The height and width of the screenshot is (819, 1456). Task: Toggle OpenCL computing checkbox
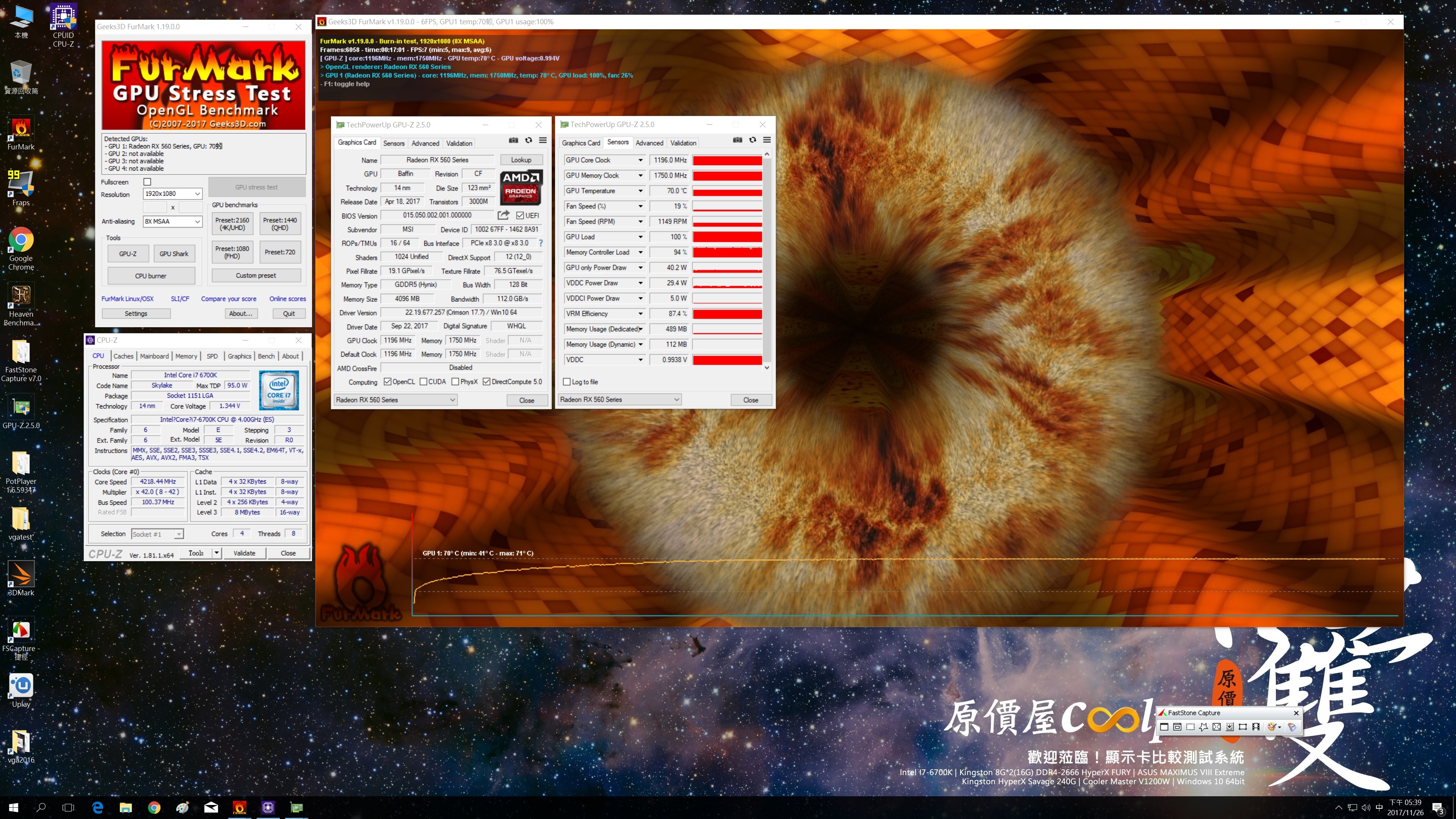[387, 381]
